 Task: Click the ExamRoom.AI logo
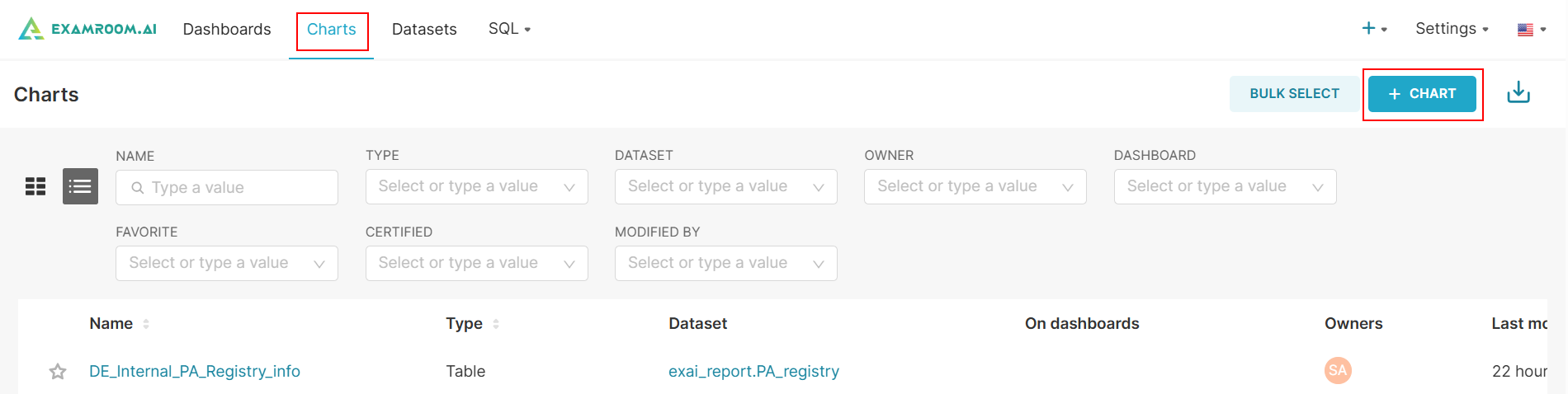[x=87, y=29]
